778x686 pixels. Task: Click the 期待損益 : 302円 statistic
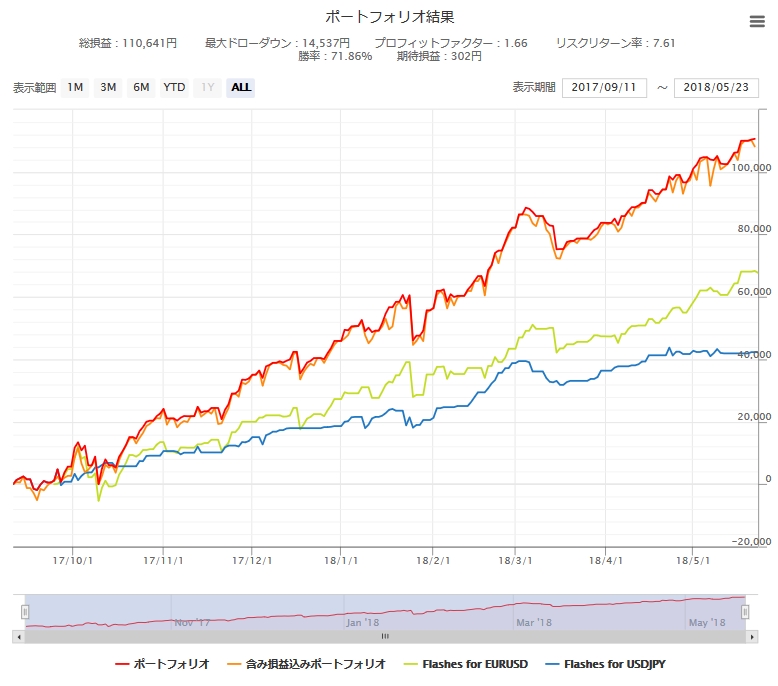point(439,57)
